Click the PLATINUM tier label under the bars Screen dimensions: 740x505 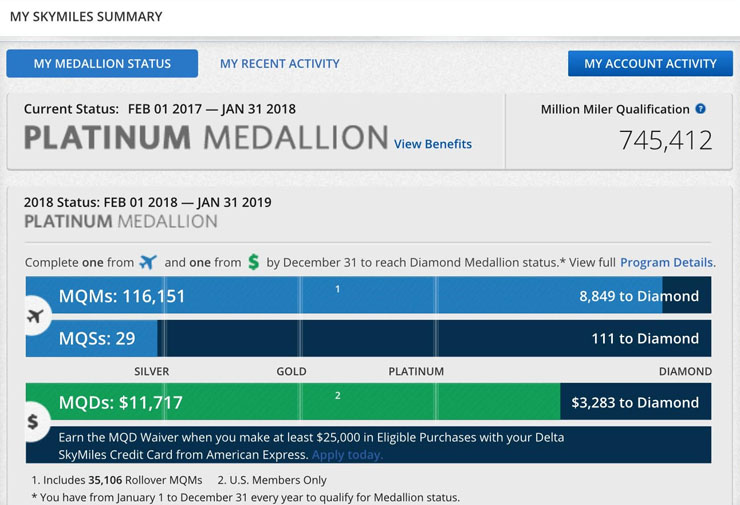click(416, 371)
